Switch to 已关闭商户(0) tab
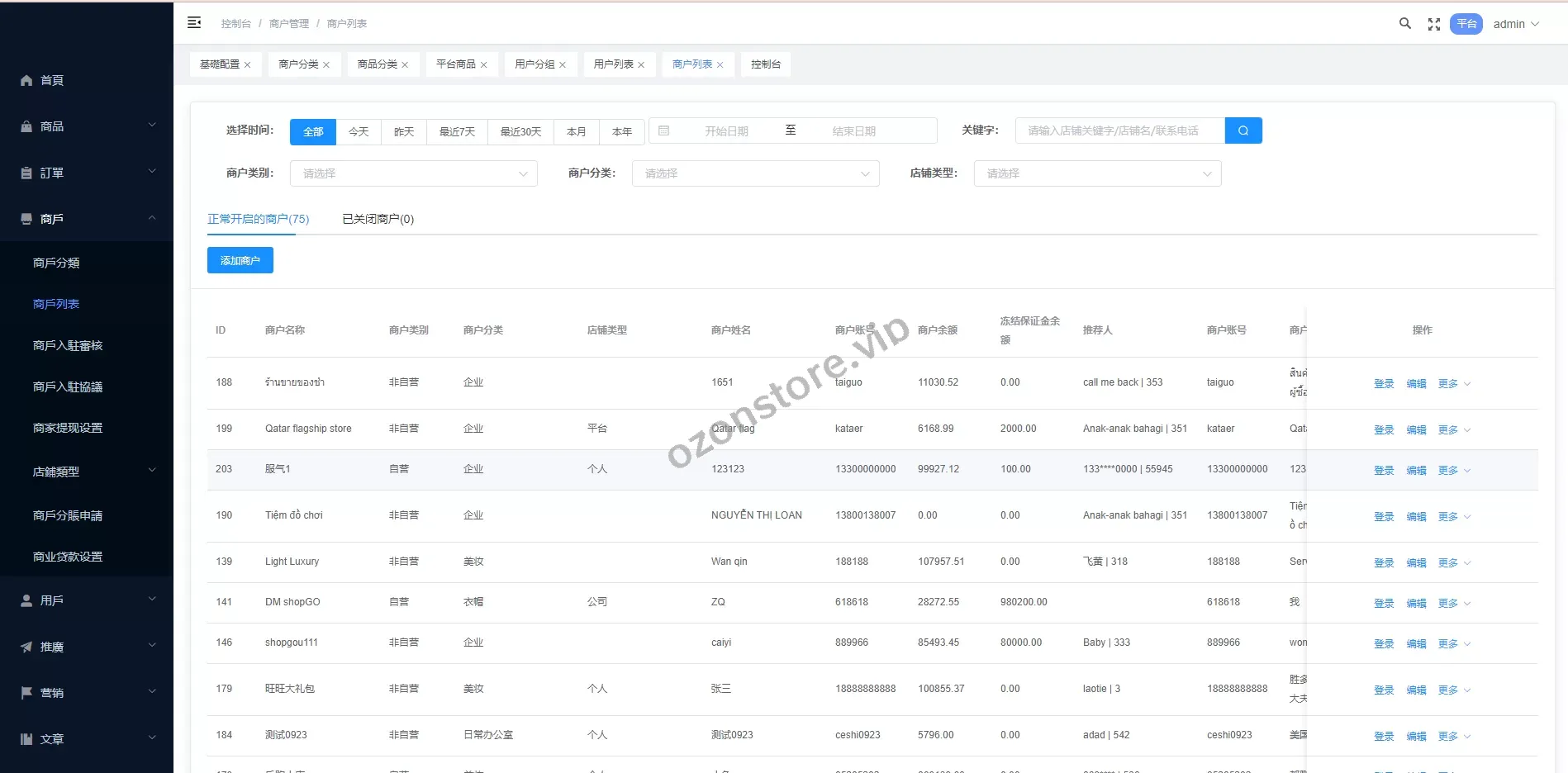This screenshot has width=1568, height=773. click(378, 219)
